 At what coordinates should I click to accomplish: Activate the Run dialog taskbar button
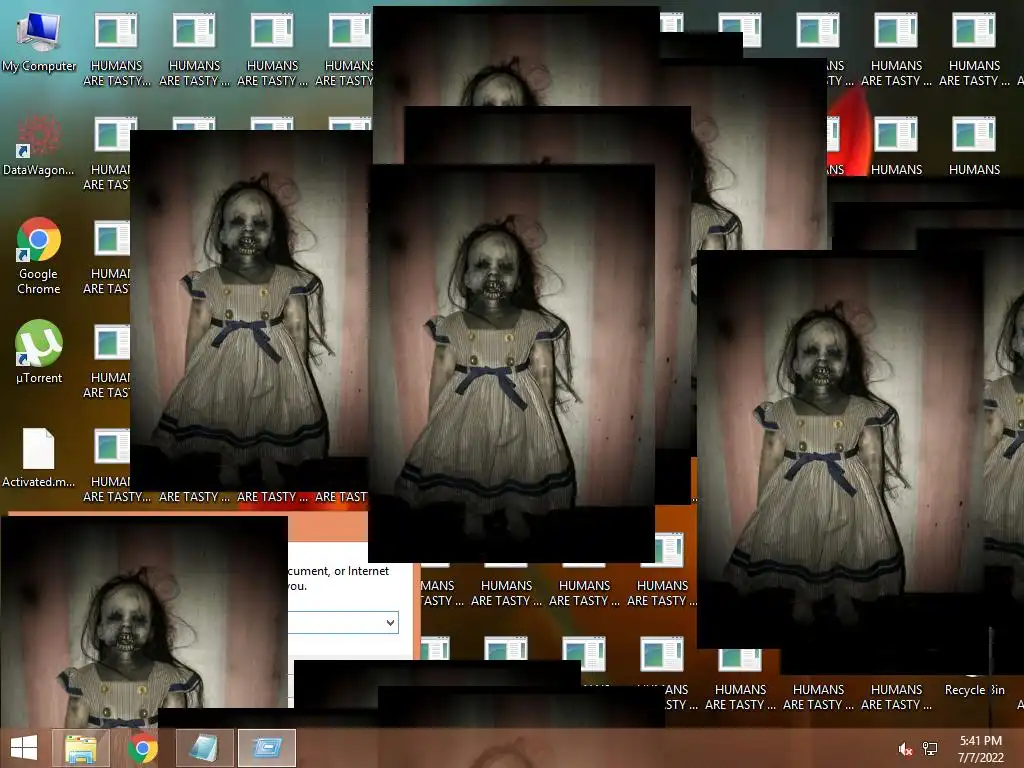[266, 748]
